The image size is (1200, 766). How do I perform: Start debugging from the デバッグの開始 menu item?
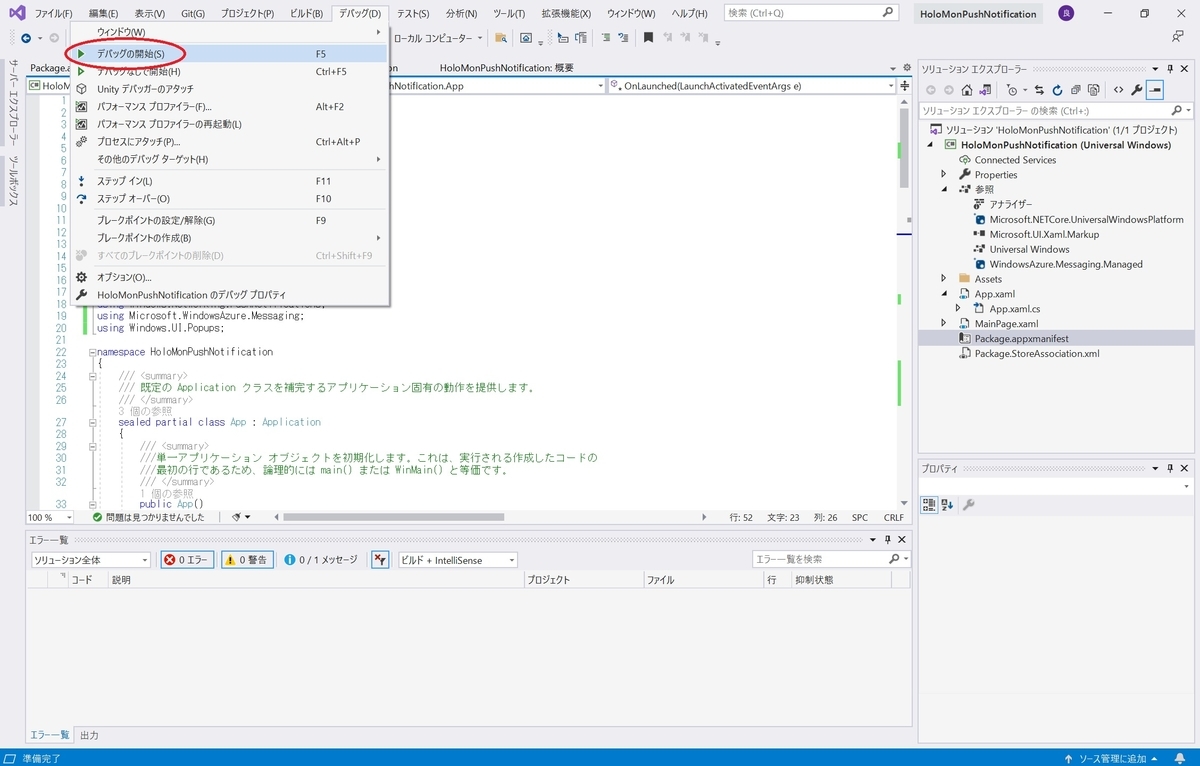coord(229,53)
